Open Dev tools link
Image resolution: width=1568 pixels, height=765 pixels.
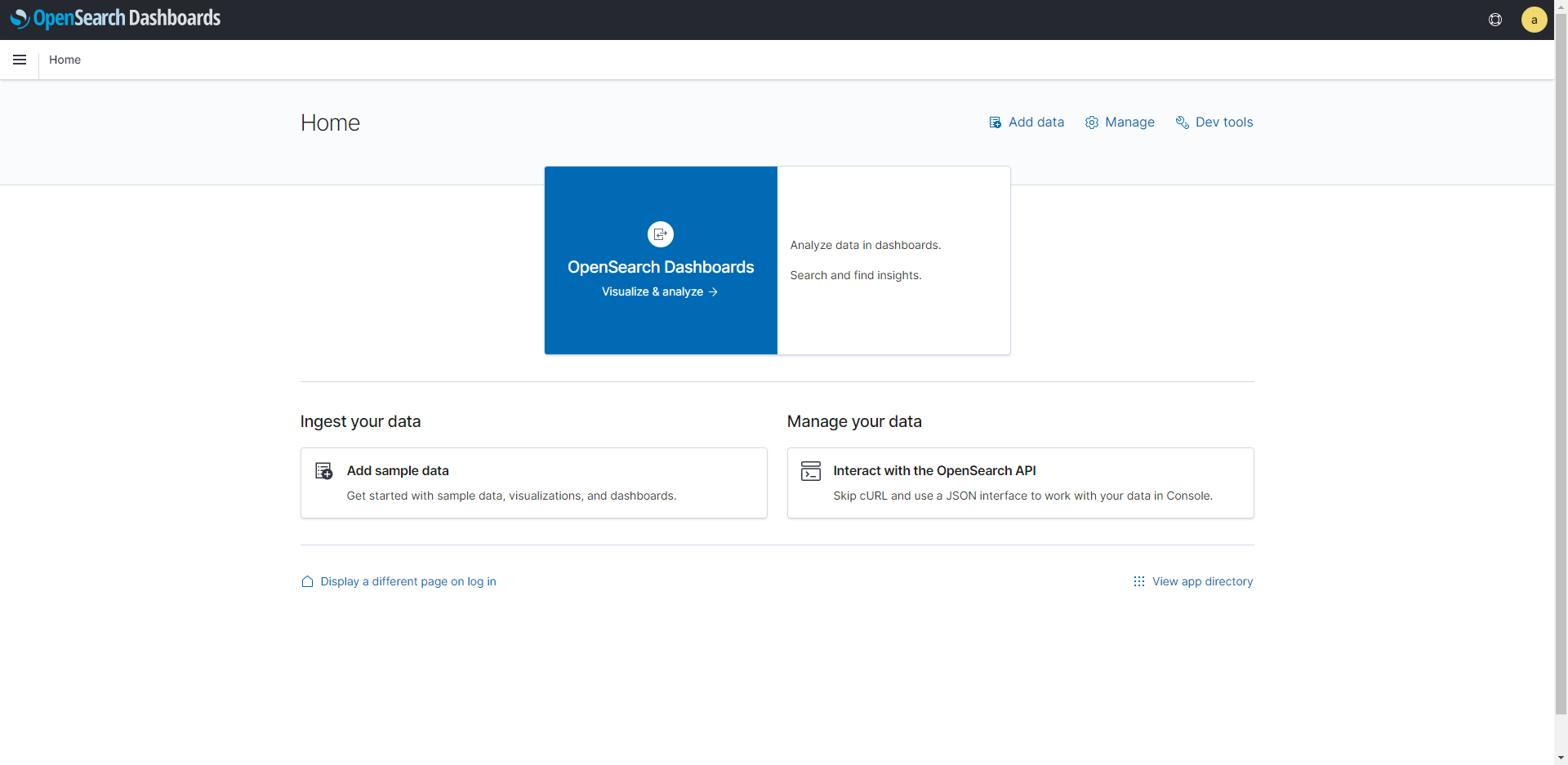coord(1224,122)
